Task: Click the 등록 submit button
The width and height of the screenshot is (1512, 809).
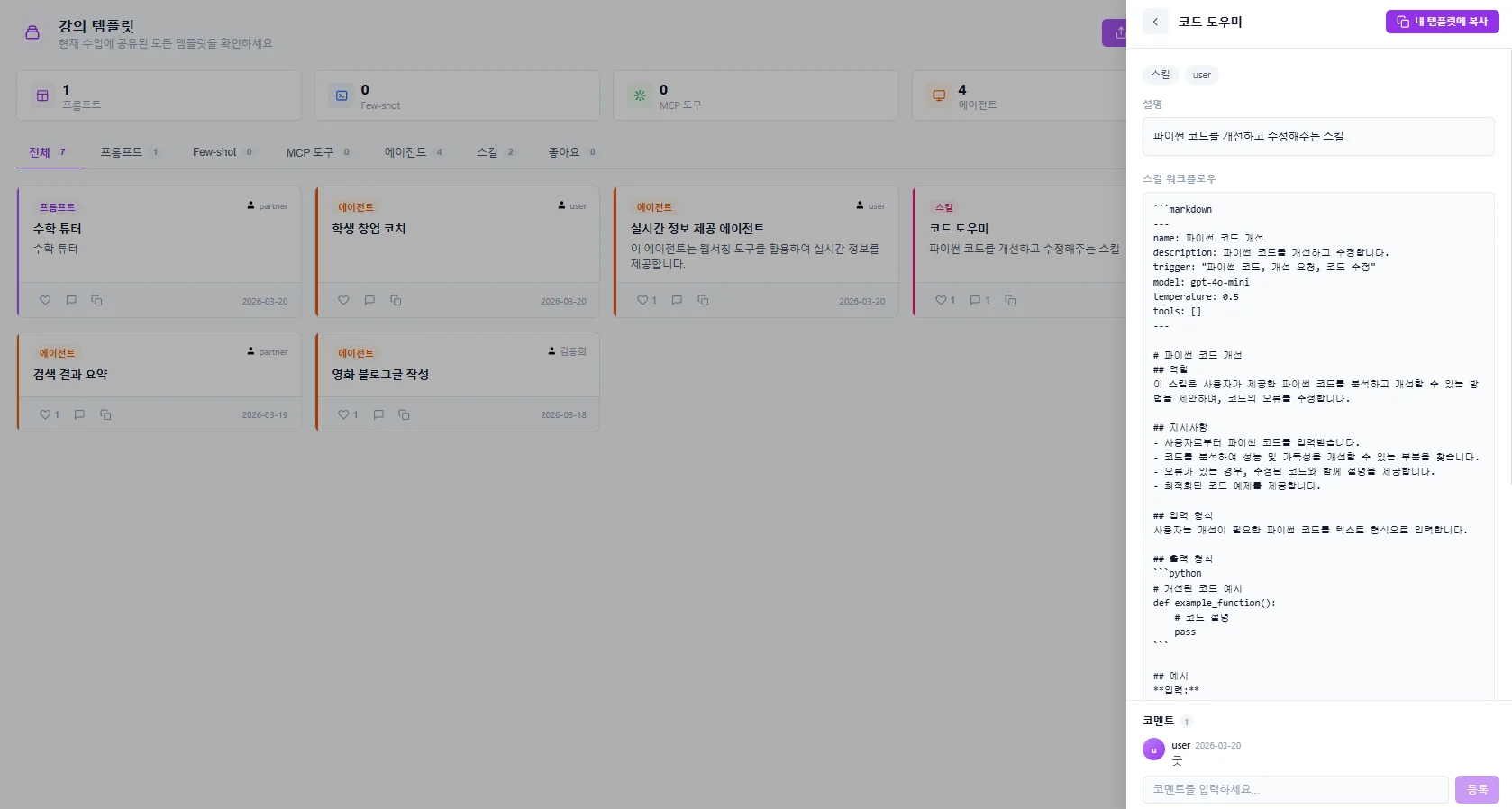Action: [x=1477, y=789]
